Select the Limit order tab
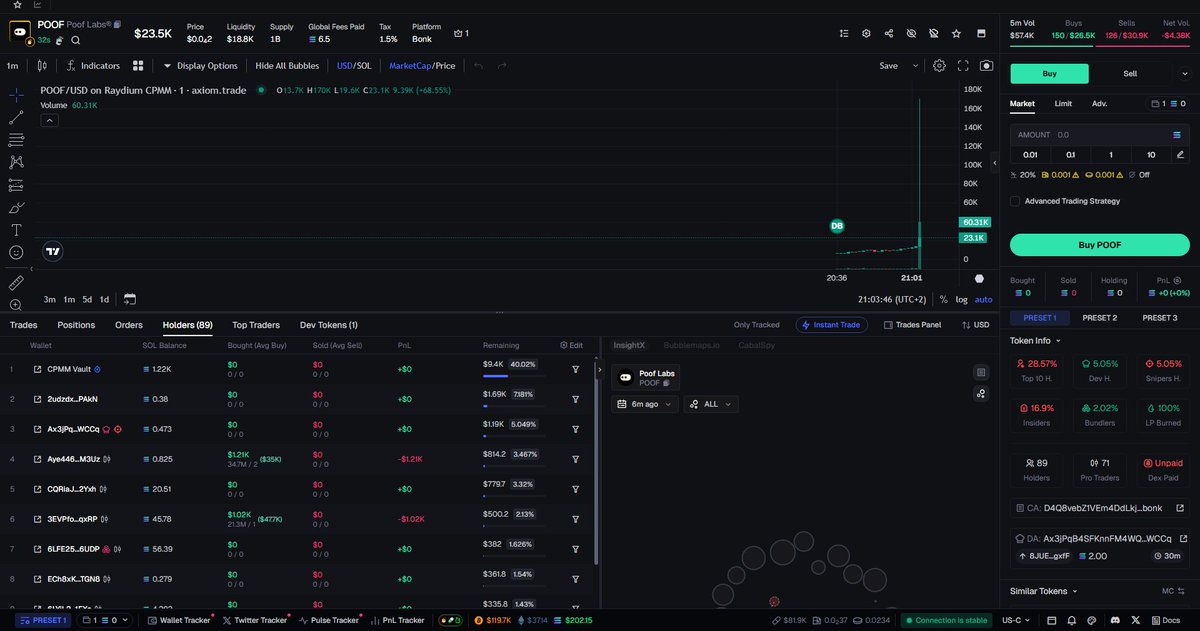 click(1063, 103)
